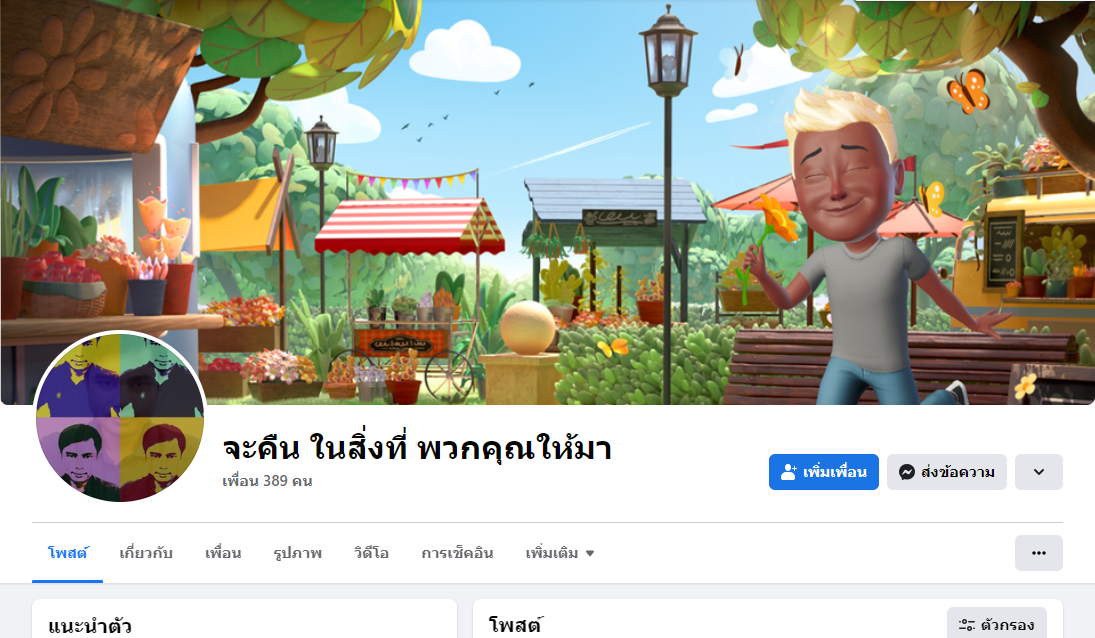The height and width of the screenshot is (638, 1095).
Task: Open the เพิ่มเติม dropdown tab
Action: click(559, 553)
